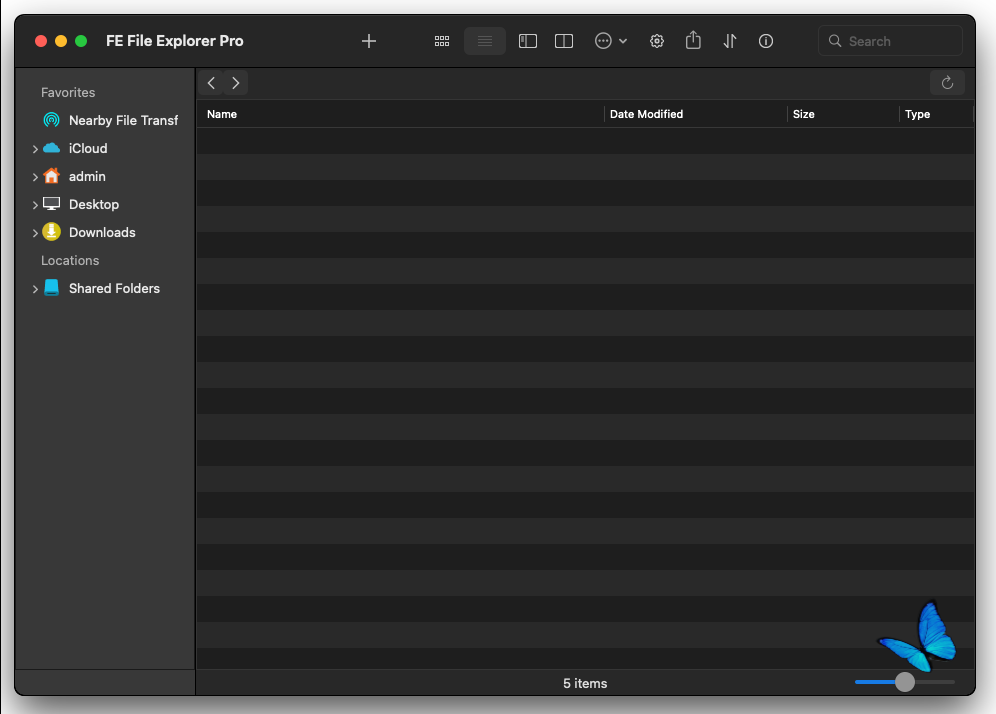Toggle the sidebar panel visibility
The width and height of the screenshot is (996, 714).
tap(527, 41)
